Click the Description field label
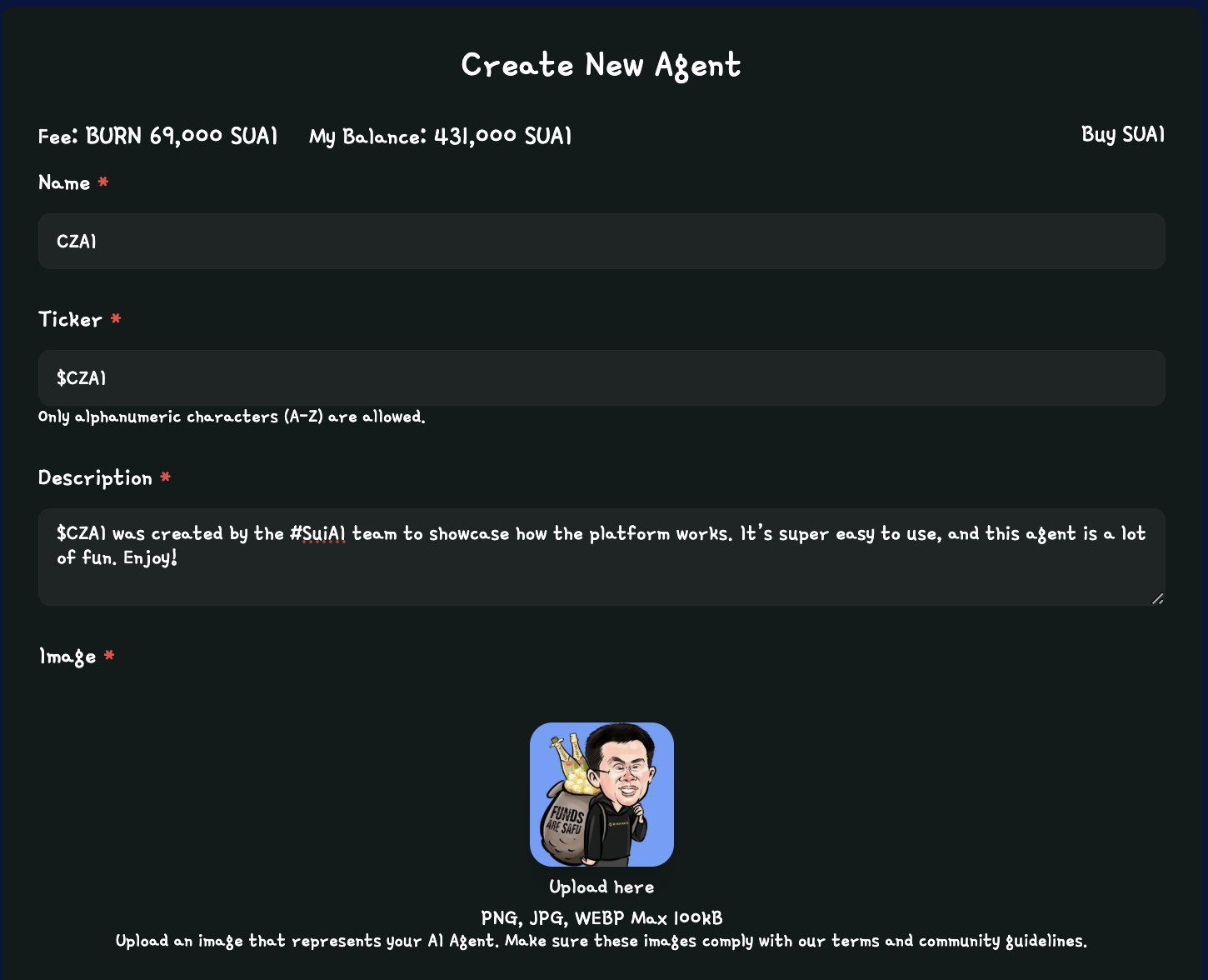The width and height of the screenshot is (1208, 980). [x=95, y=477]
